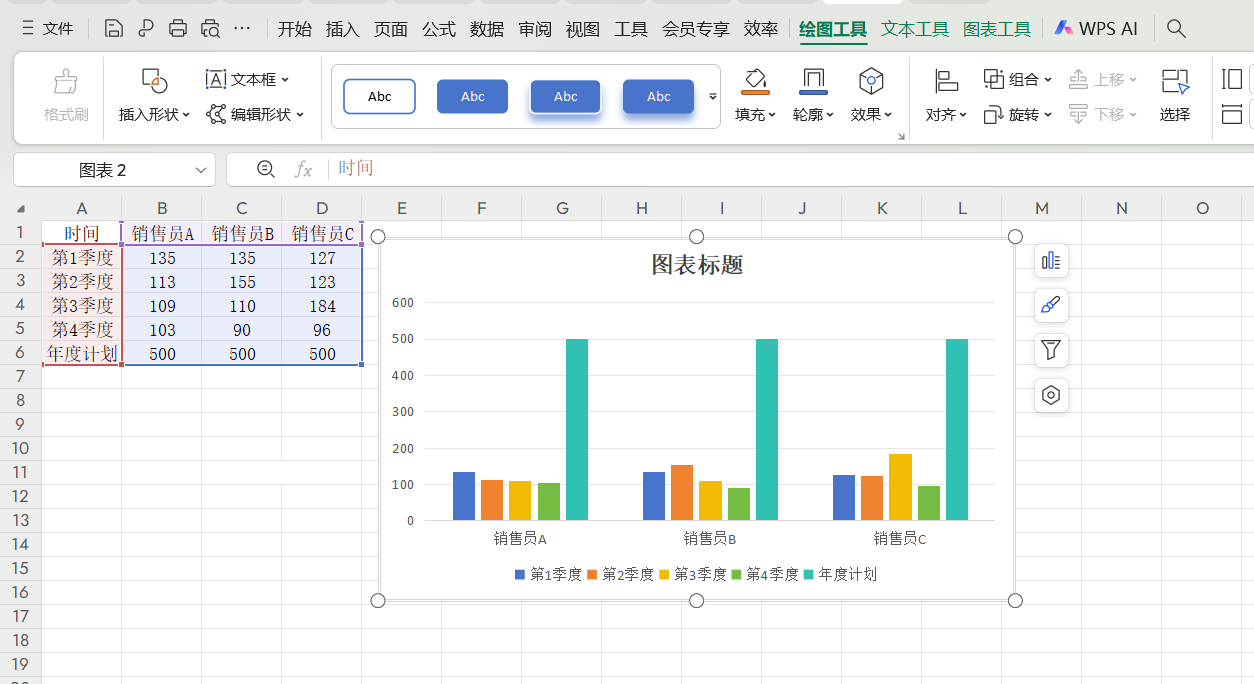Expand the 旋转 (Rotate) dropdown
Image resolution: width=1254 pixels, height=684 pixels.
point(1017,113)
